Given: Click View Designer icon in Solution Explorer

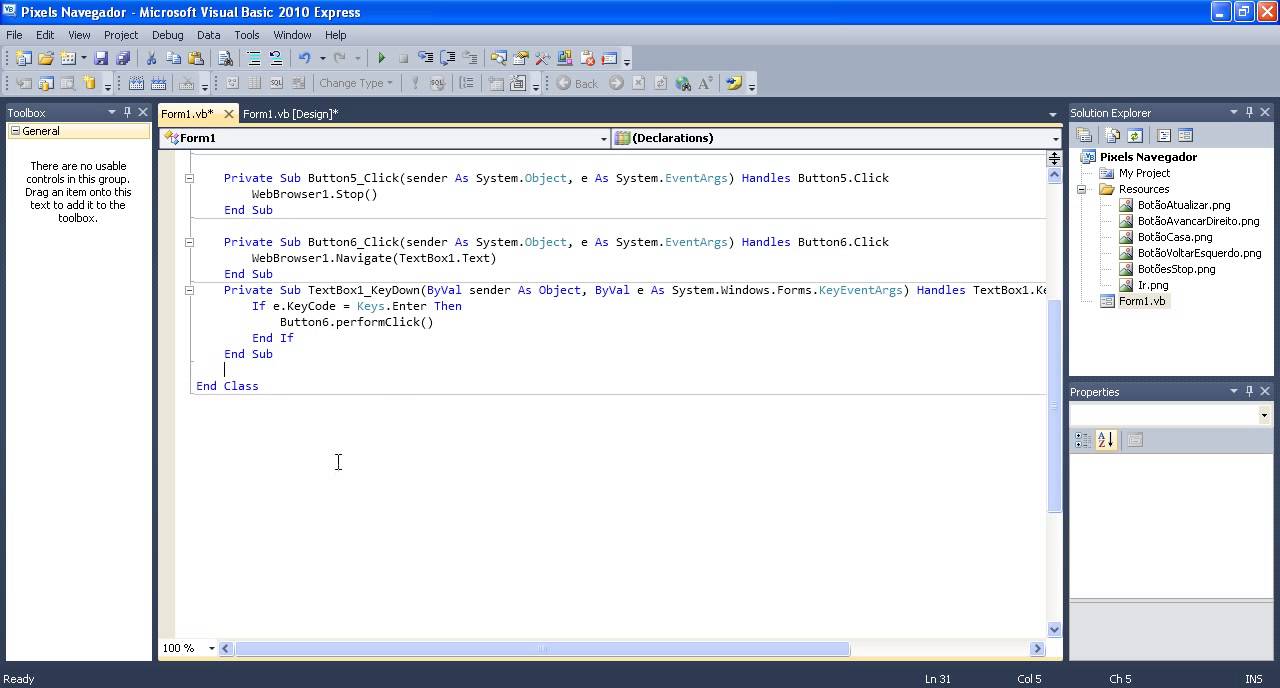Looking at the screenshot, I should pyautogui.click(x=1186, y=135).
